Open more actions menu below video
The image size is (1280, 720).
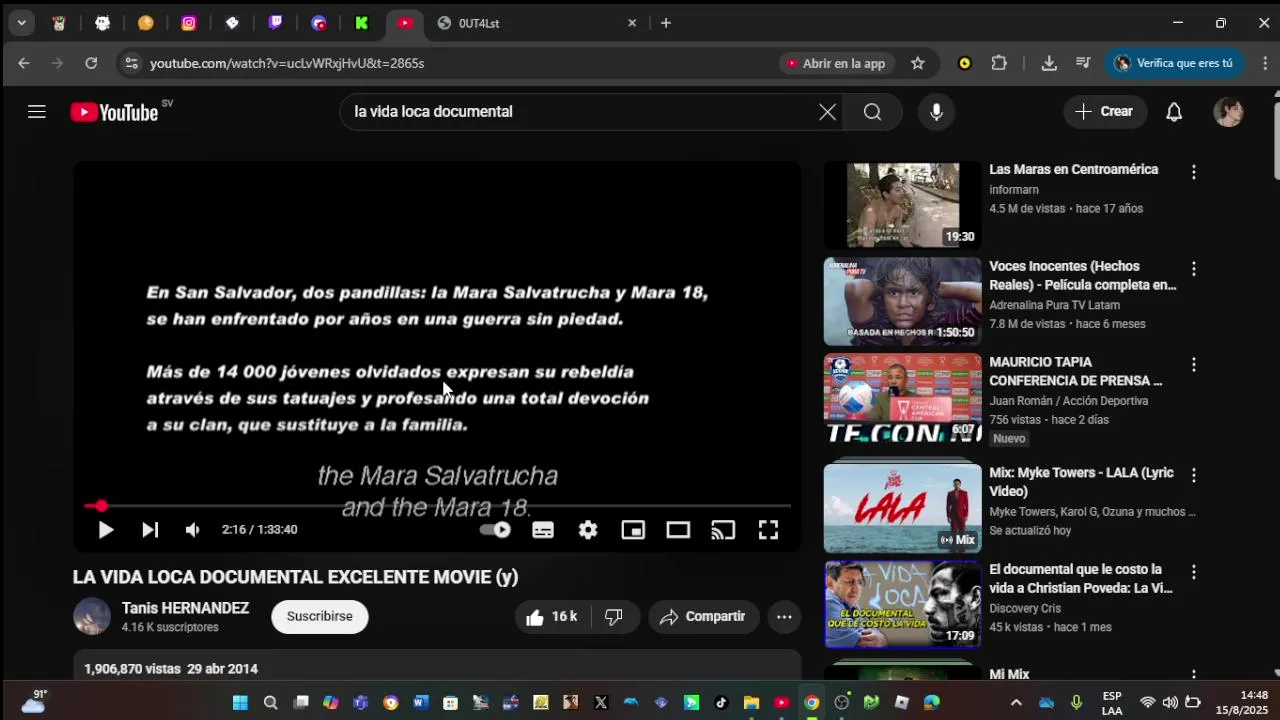coord(784,617)
